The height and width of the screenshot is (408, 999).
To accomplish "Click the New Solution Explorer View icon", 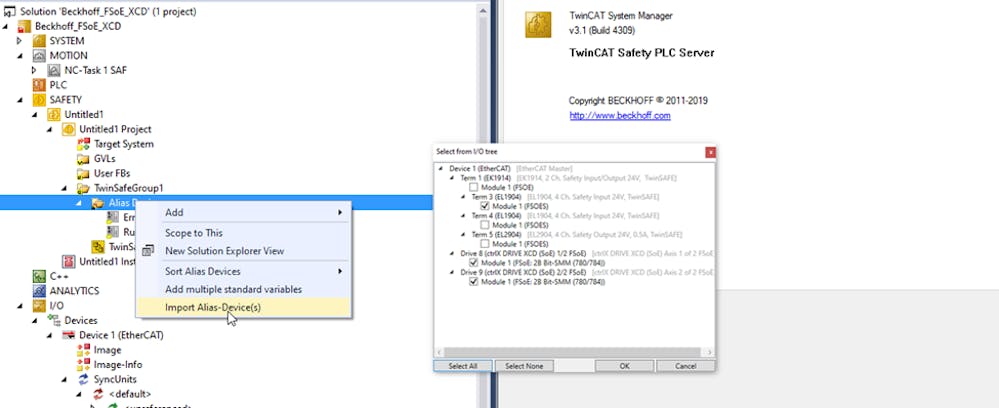I will [x=148, y=251].
